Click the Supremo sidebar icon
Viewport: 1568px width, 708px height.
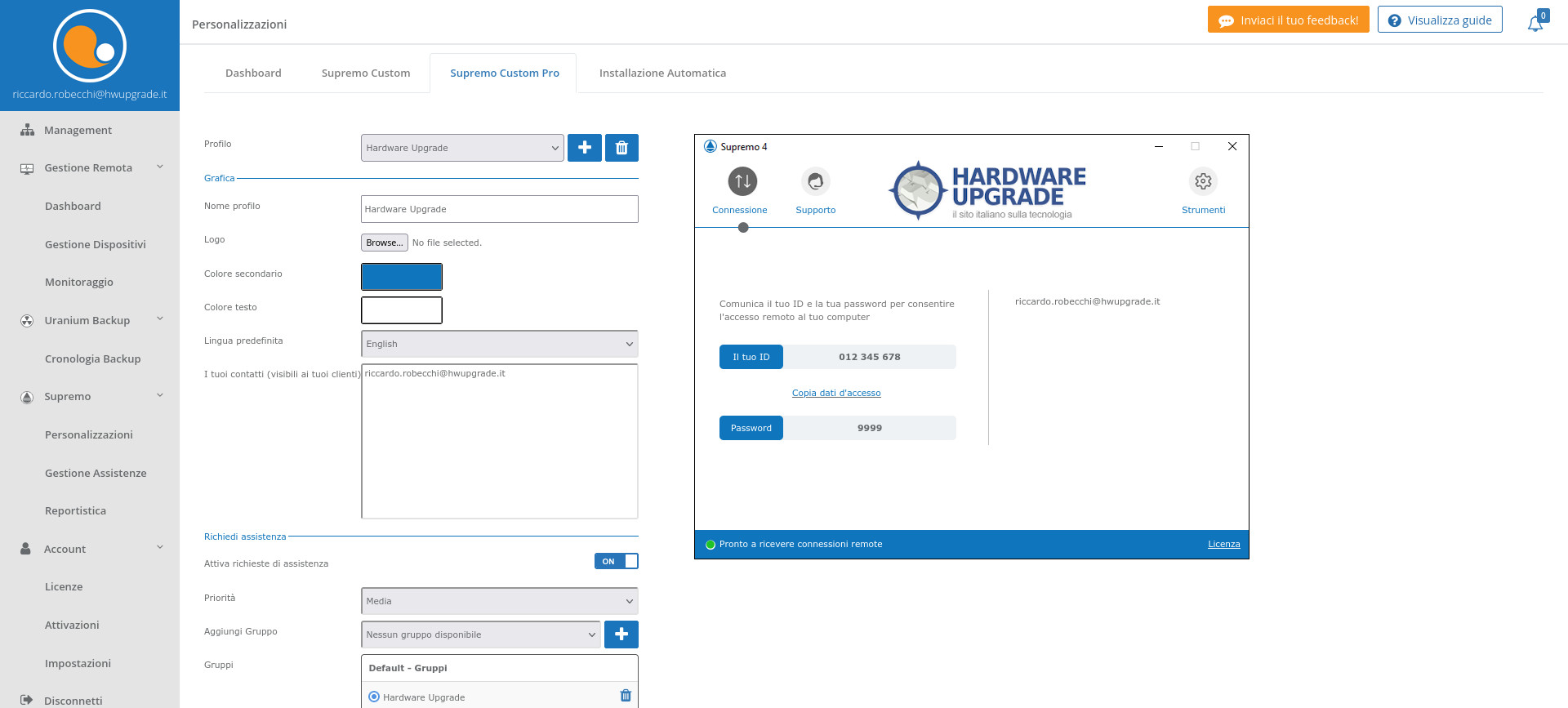[x=27, y=397]
